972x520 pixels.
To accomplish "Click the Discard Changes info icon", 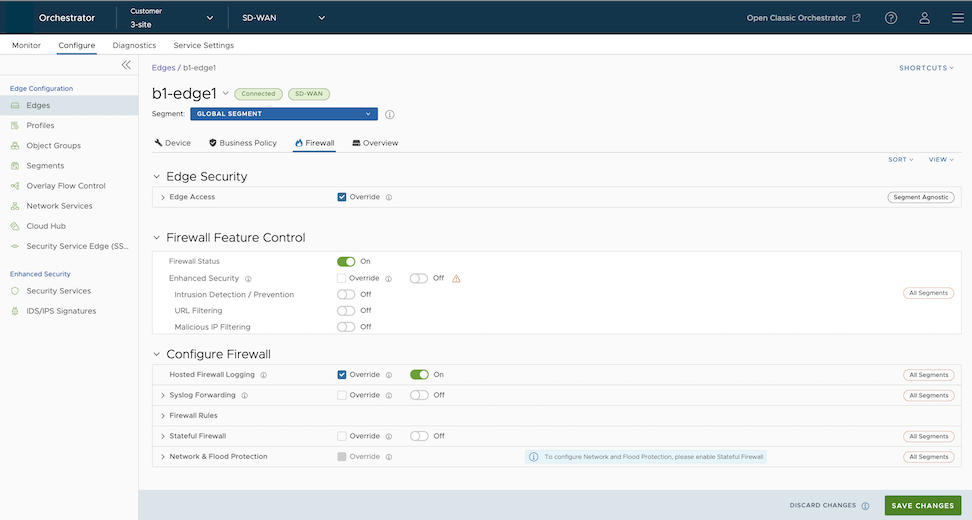I will pyautogui.click(x=865, y=506).
